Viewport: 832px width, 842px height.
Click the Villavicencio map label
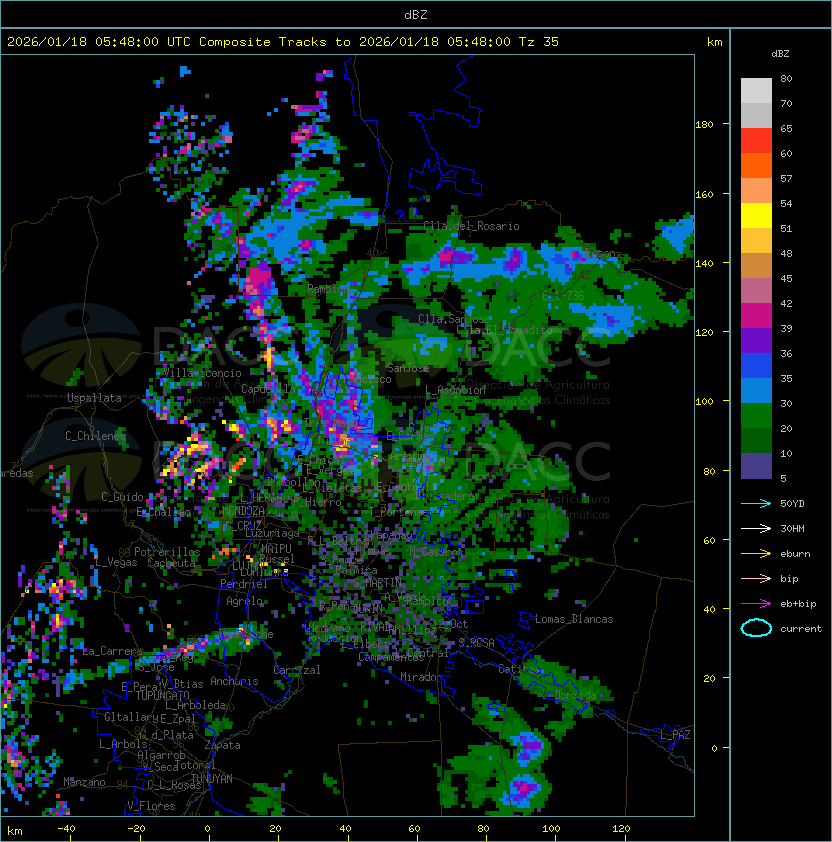point(202,373)
